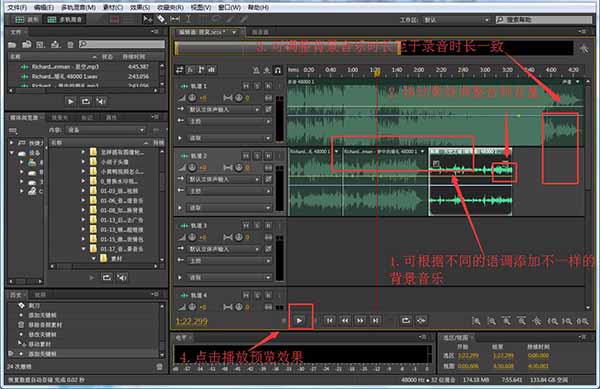The width and height of the screenshot is (600, 389).
Task: Click the Track 2 volume knob
Action: (x=192, y=168)
